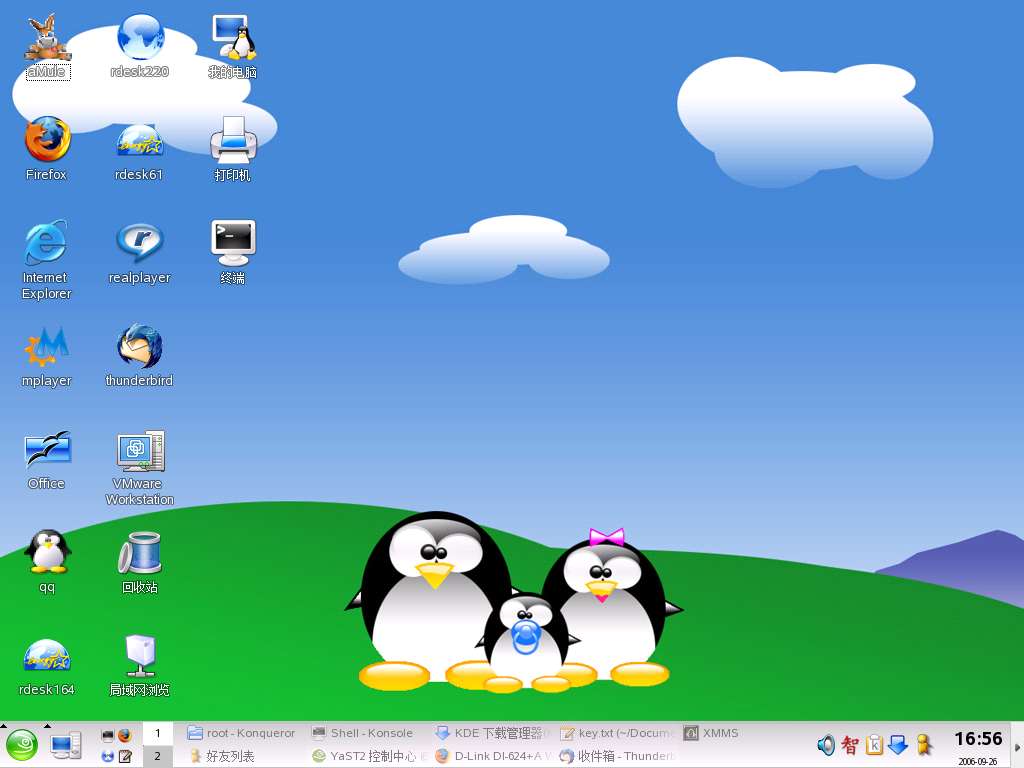Click the small Firefox quick-launch icon in panel
This screenshot has height=768, width=1024.
(125, 735)
